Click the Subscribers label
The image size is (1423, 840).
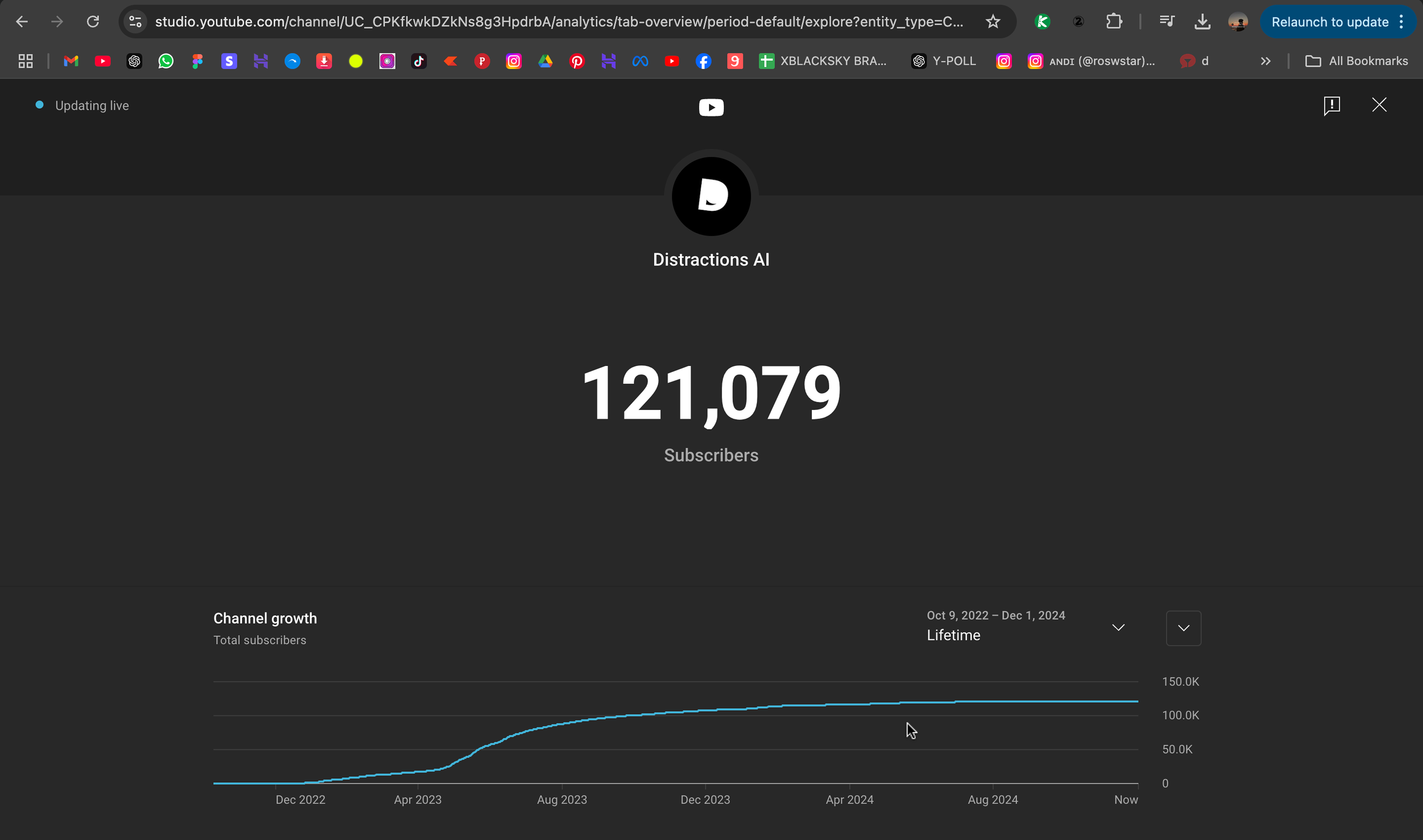coord(711,455)
